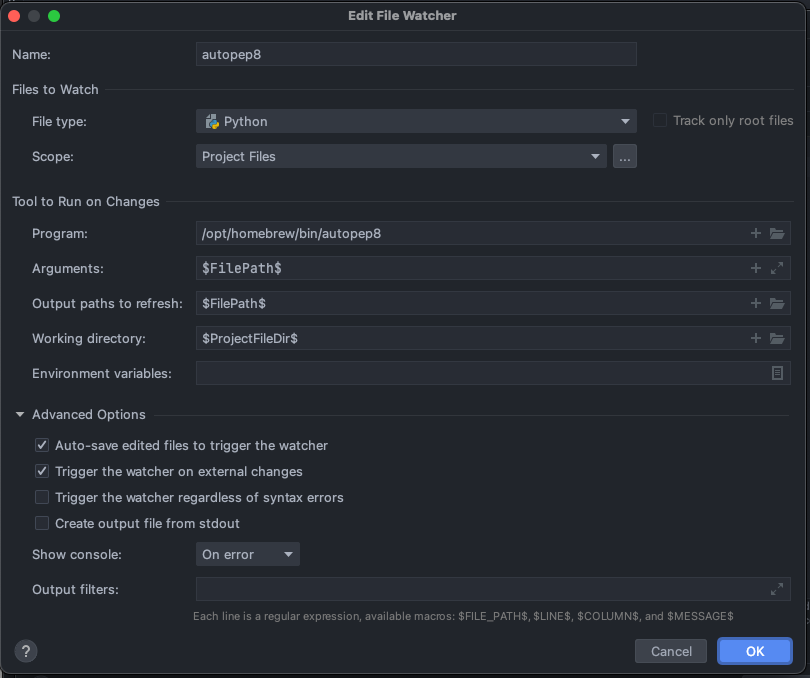
Task: Collapse the Advanced Options section
Action: coord(20,414)
